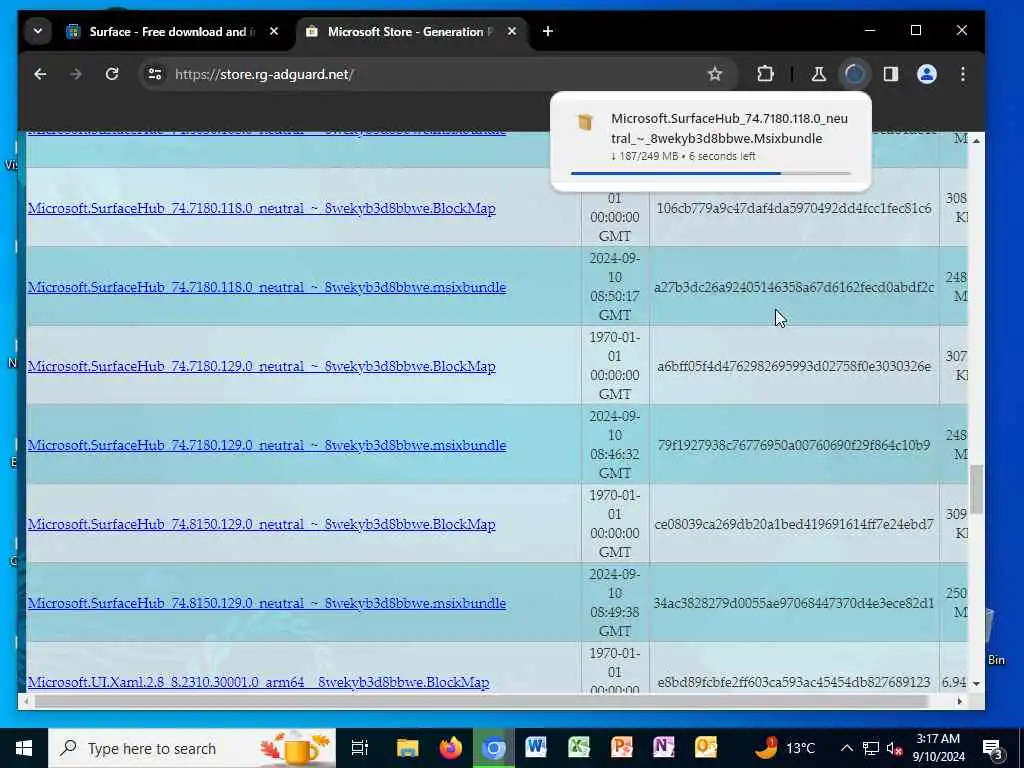Show hidden system tray icons
1024x768 pixels.
point(846,748)
